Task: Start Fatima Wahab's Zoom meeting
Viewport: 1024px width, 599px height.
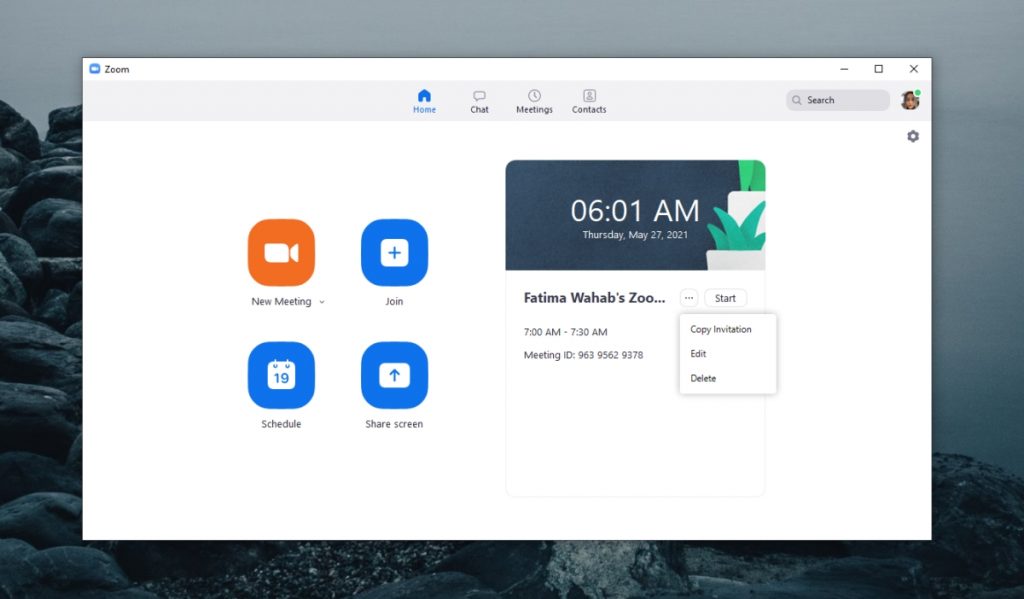Action: coord(725,297)
